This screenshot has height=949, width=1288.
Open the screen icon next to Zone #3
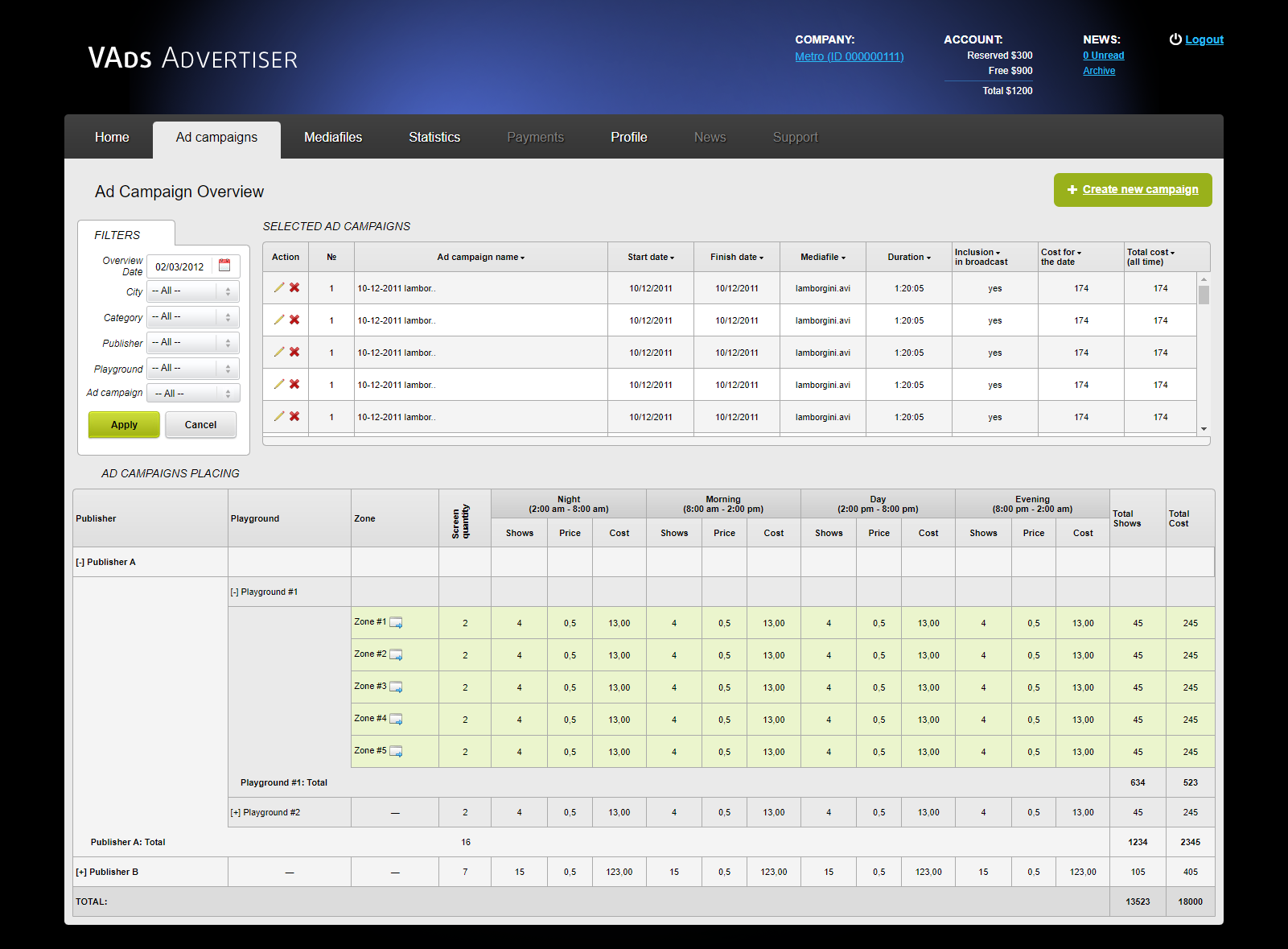tap(396, 687)
